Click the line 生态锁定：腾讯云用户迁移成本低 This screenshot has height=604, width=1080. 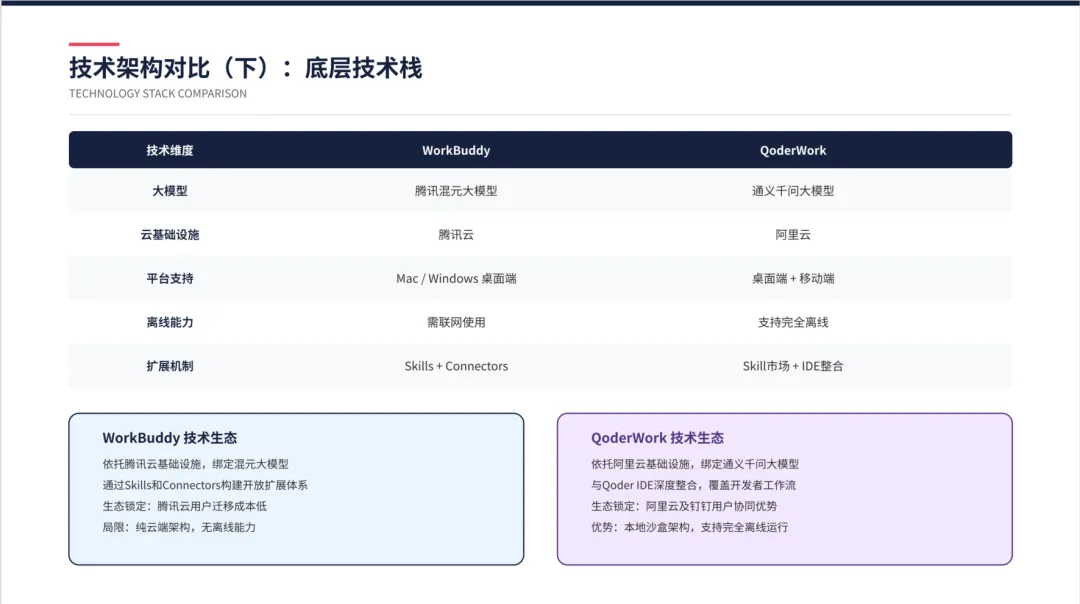click(185, 506)
